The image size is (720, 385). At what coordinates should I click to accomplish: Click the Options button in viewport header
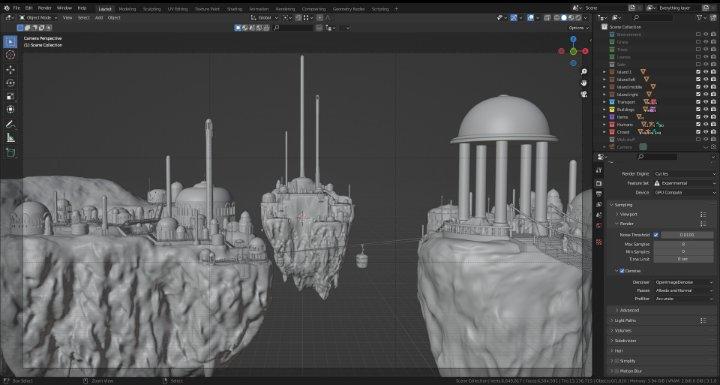click(578, 28)
